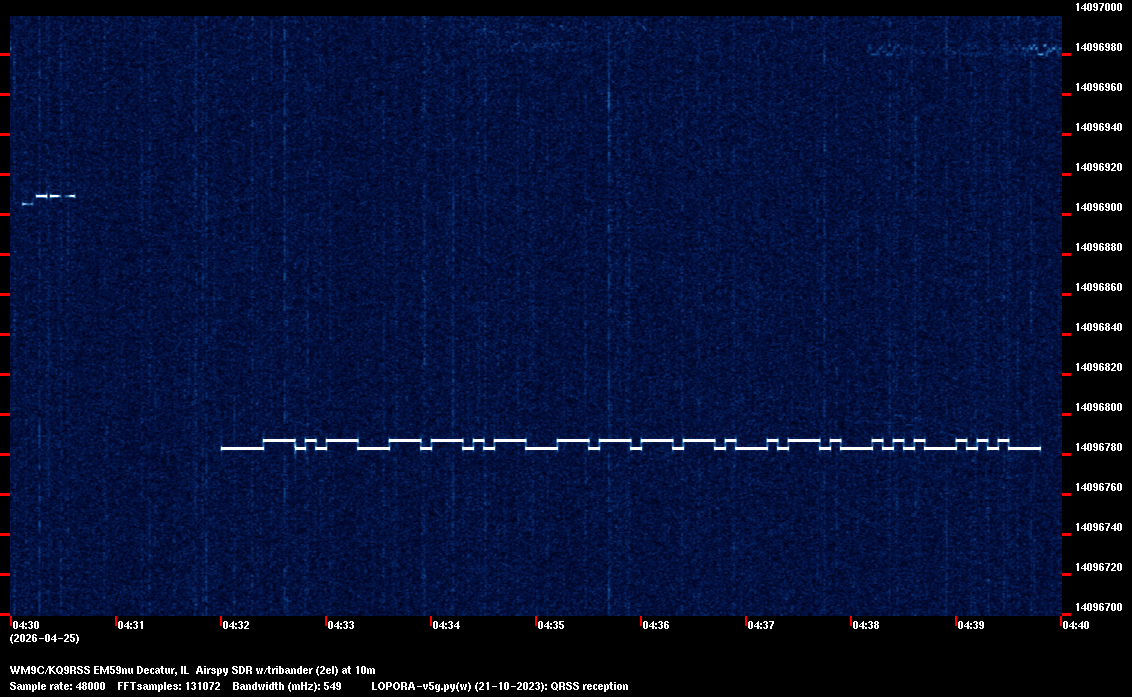Select the 14096700 frequency label
The image size is (1132, 697).
(1098, 607)
